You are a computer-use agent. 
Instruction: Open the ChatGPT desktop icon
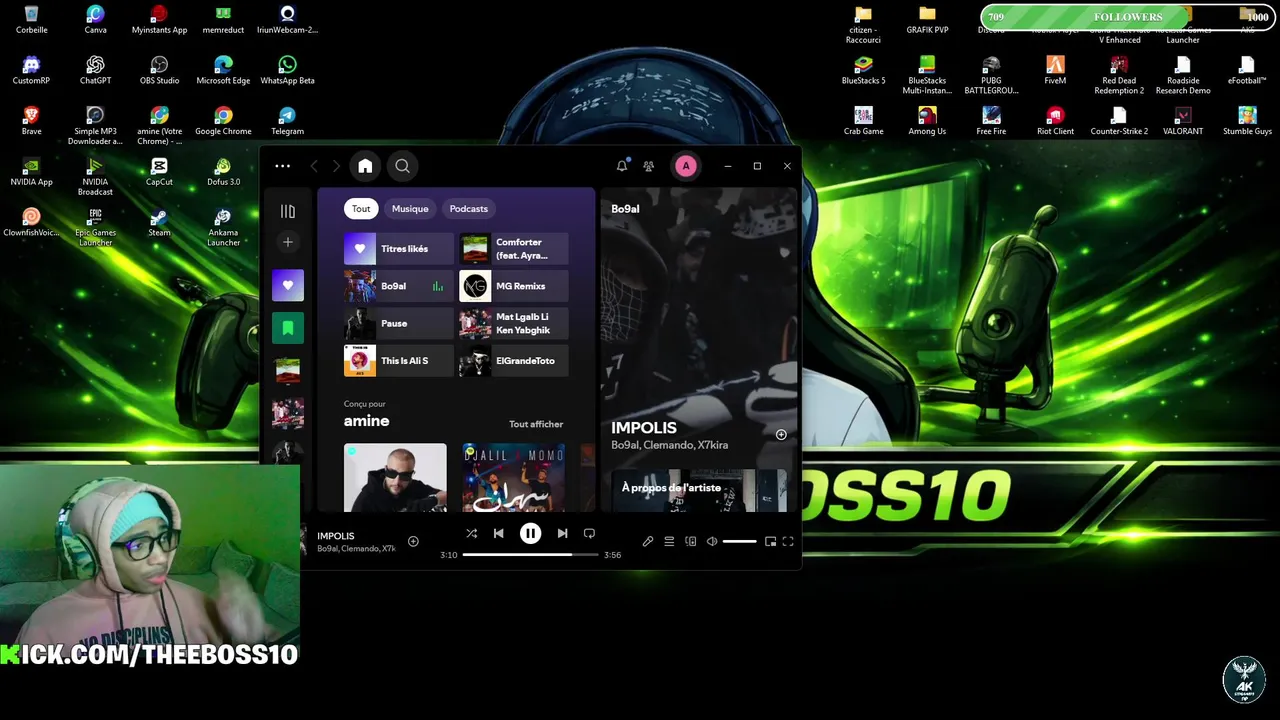pyautogui.click(x=95, y=70)
